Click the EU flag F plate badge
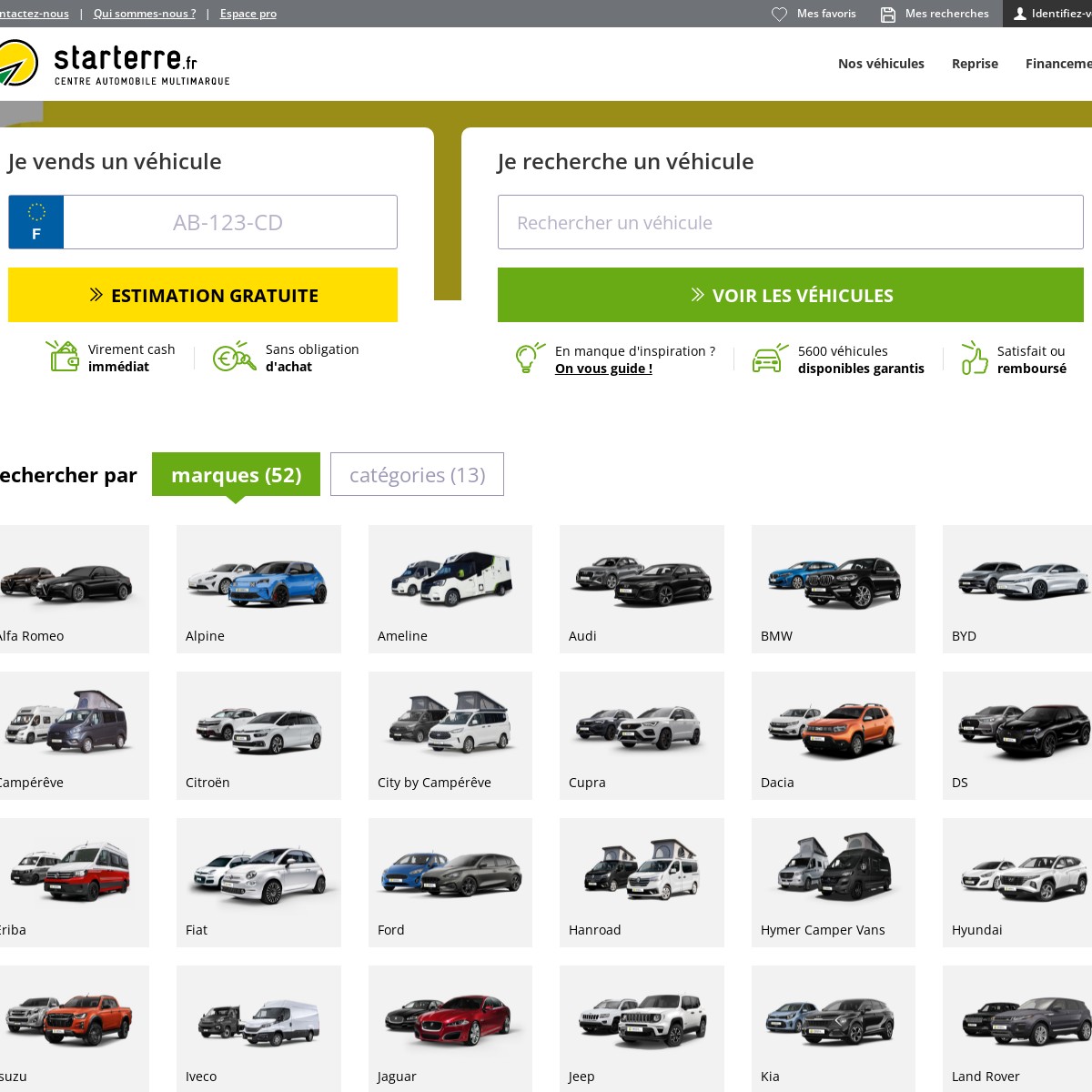 pyautogui.click(x=36, y=222)
